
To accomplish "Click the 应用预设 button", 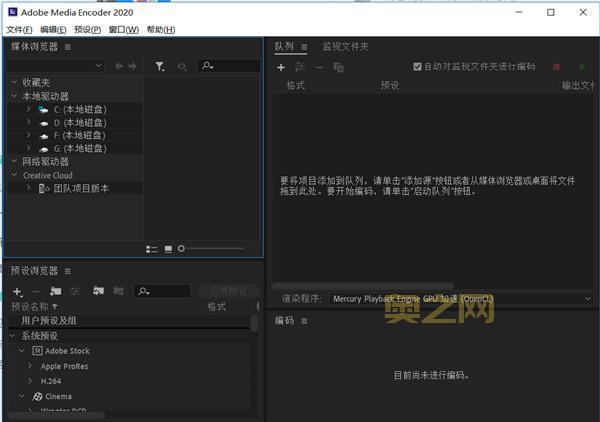I will coord(228,291).
